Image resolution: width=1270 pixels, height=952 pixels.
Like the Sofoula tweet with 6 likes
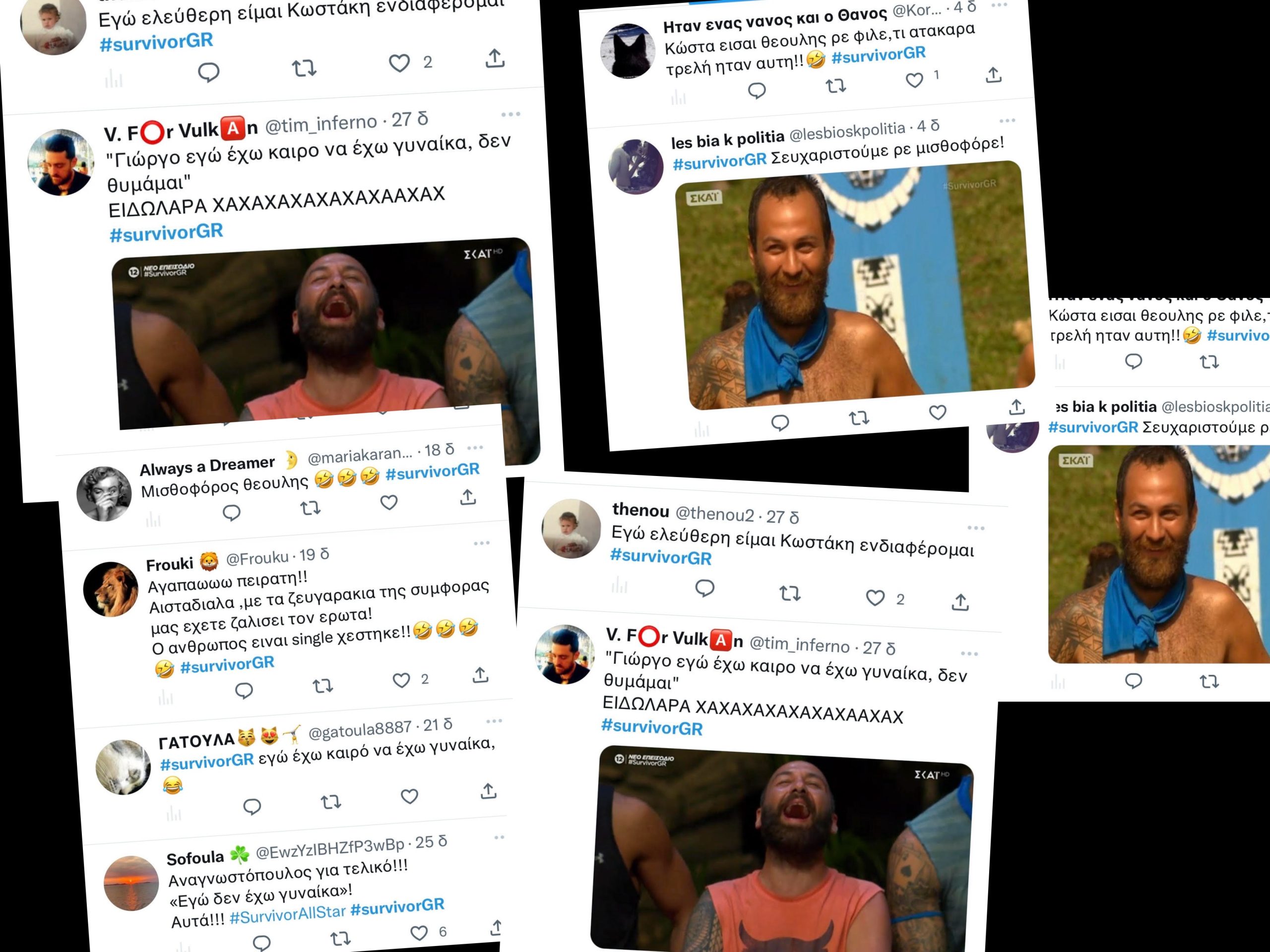[419, 933]
